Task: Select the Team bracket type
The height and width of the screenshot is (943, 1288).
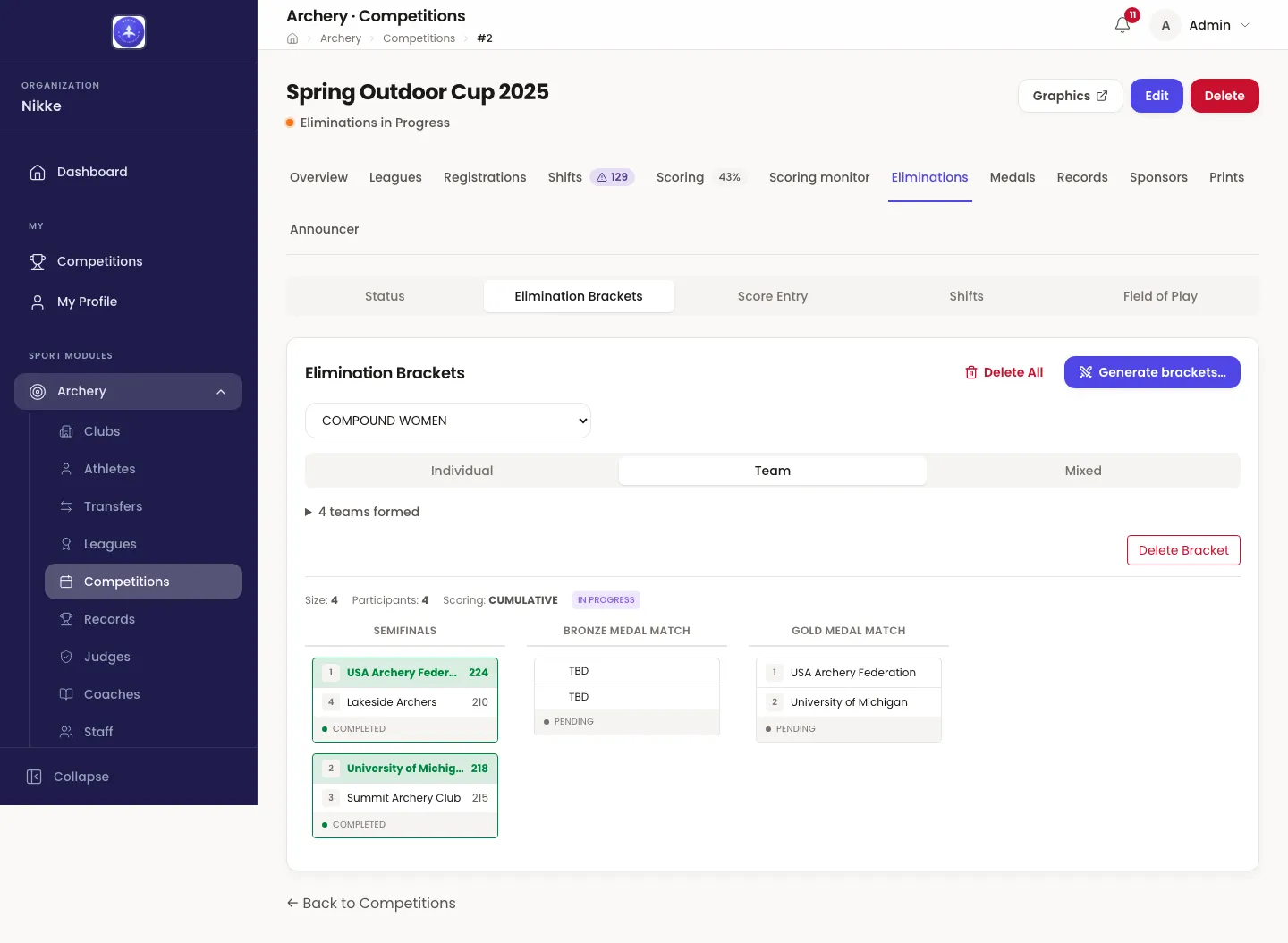Action: tap(773, 471)
